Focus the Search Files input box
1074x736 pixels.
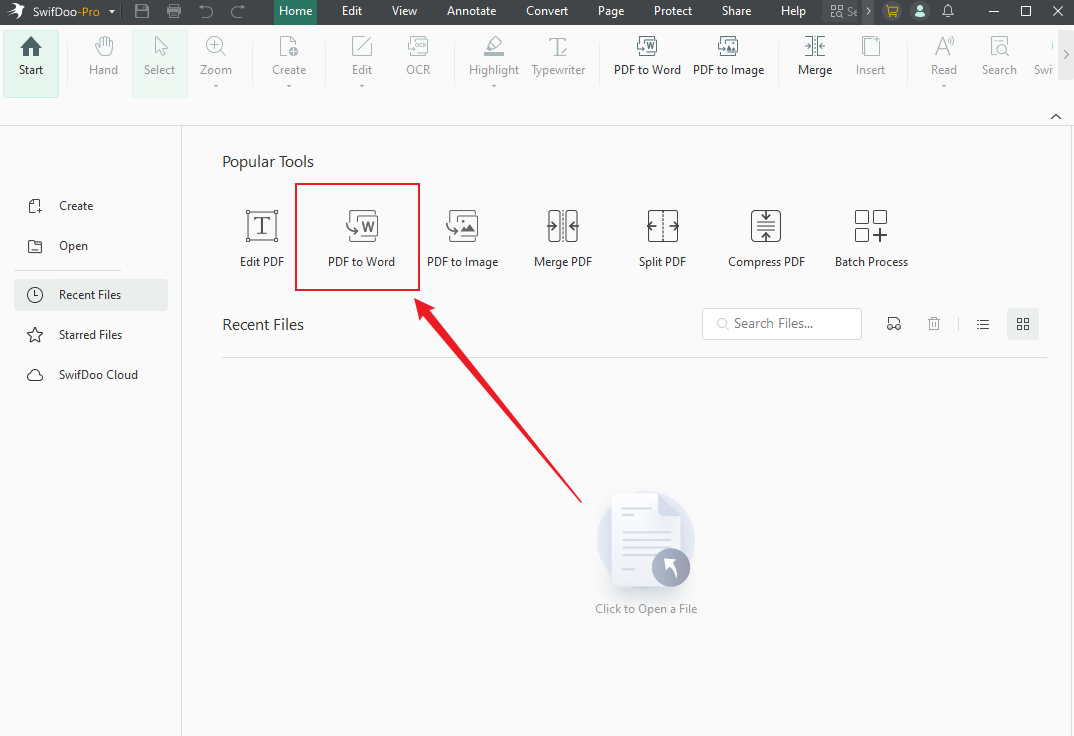782,324
